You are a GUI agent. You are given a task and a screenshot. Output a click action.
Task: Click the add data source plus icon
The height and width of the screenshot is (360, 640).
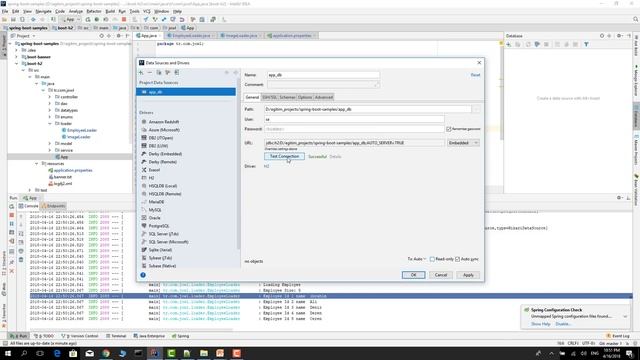[141, 73]
